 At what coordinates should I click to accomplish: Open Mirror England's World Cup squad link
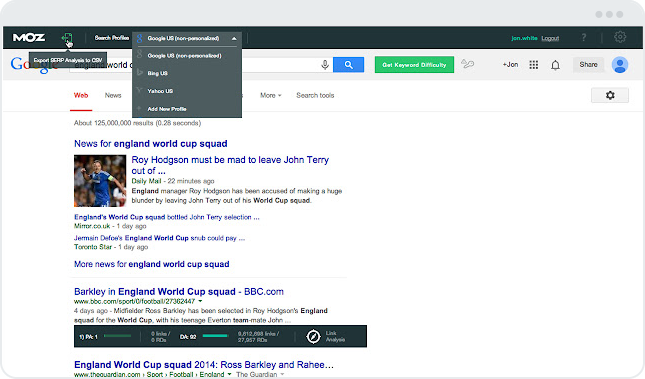point(167,217)
